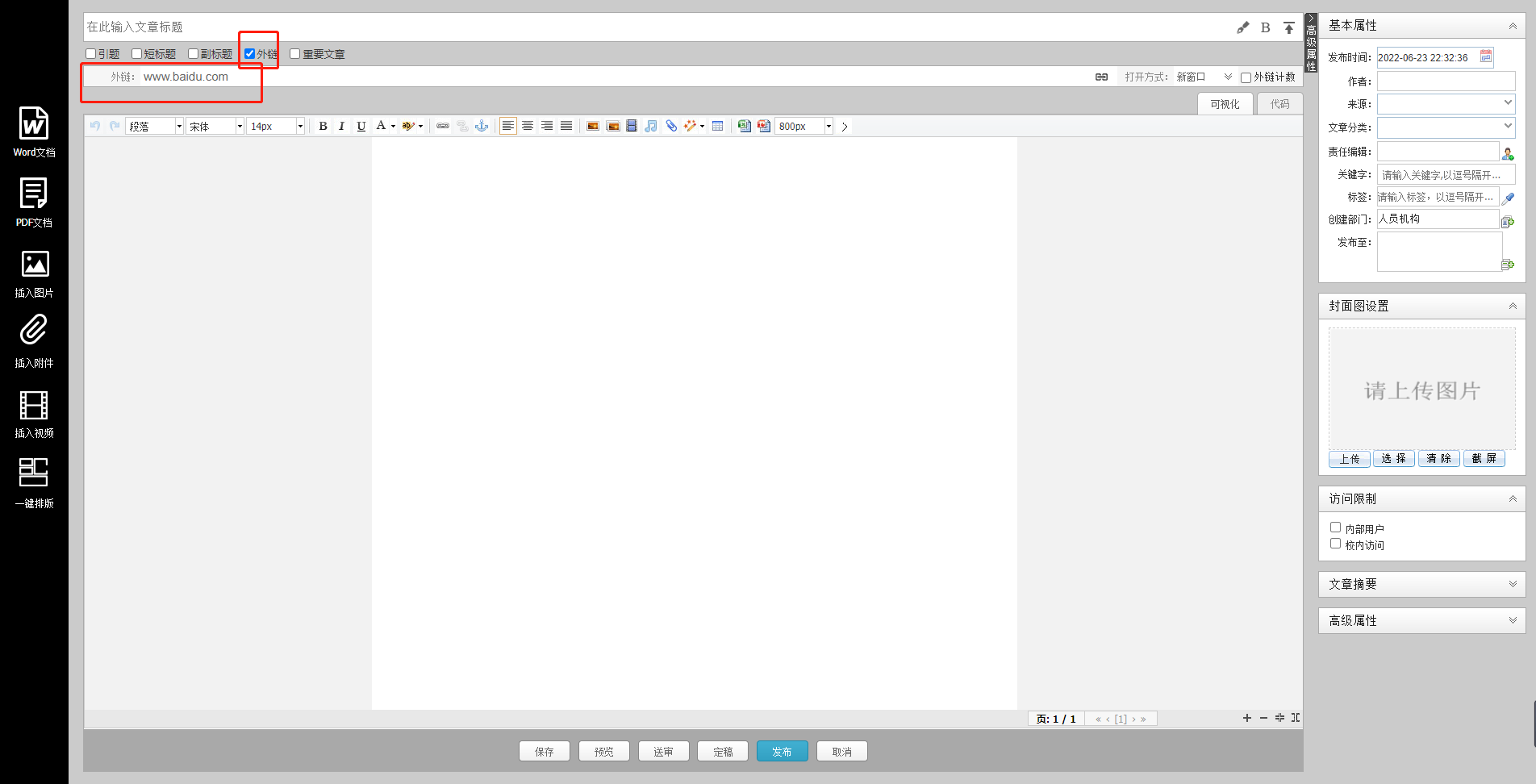Toggle italic formatting
Screen dimensions: 1536x784
click(x=342, y=126)
